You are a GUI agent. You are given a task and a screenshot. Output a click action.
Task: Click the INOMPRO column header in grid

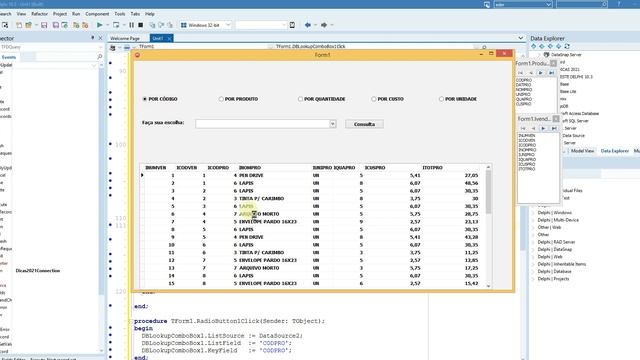click(x=250, y=168)
